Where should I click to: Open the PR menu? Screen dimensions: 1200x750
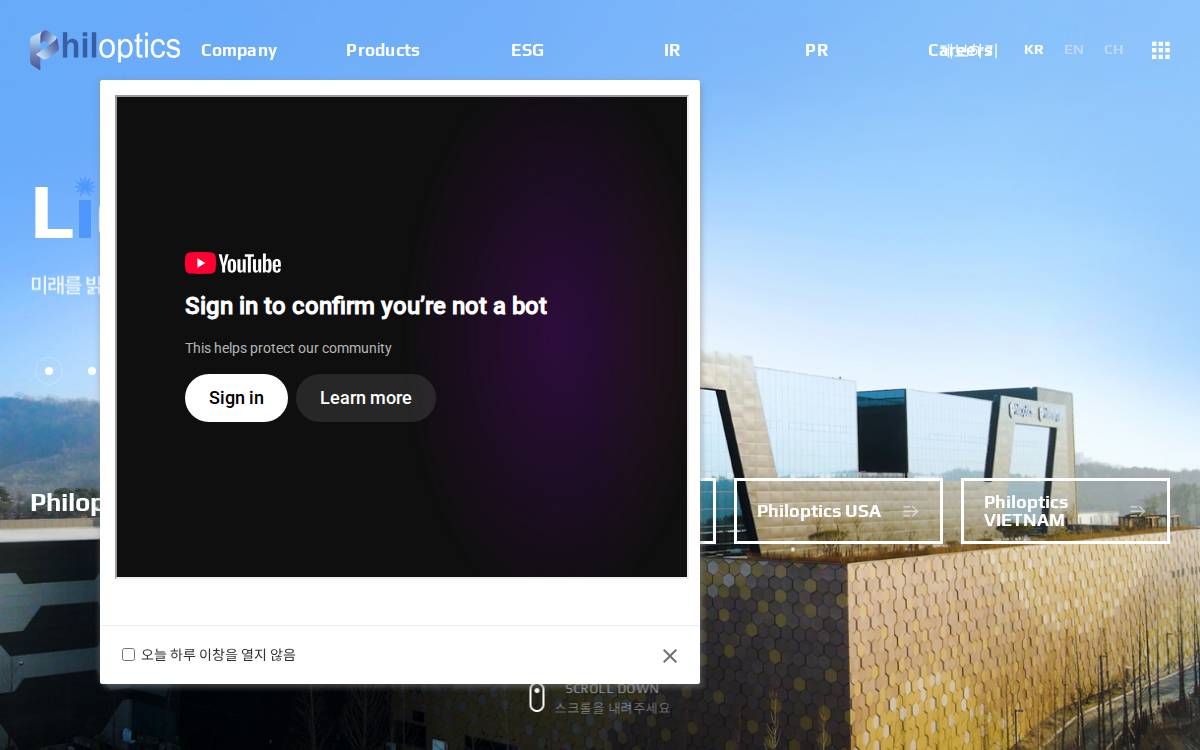816,50
